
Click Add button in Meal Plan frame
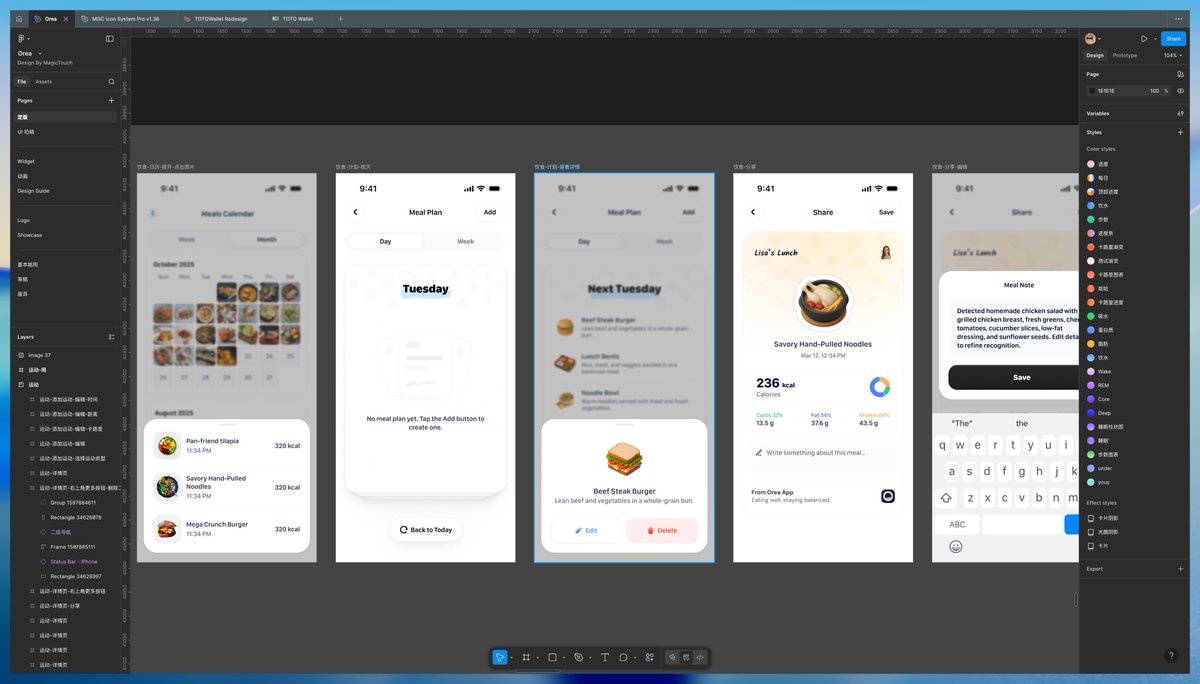pos(490,212)
